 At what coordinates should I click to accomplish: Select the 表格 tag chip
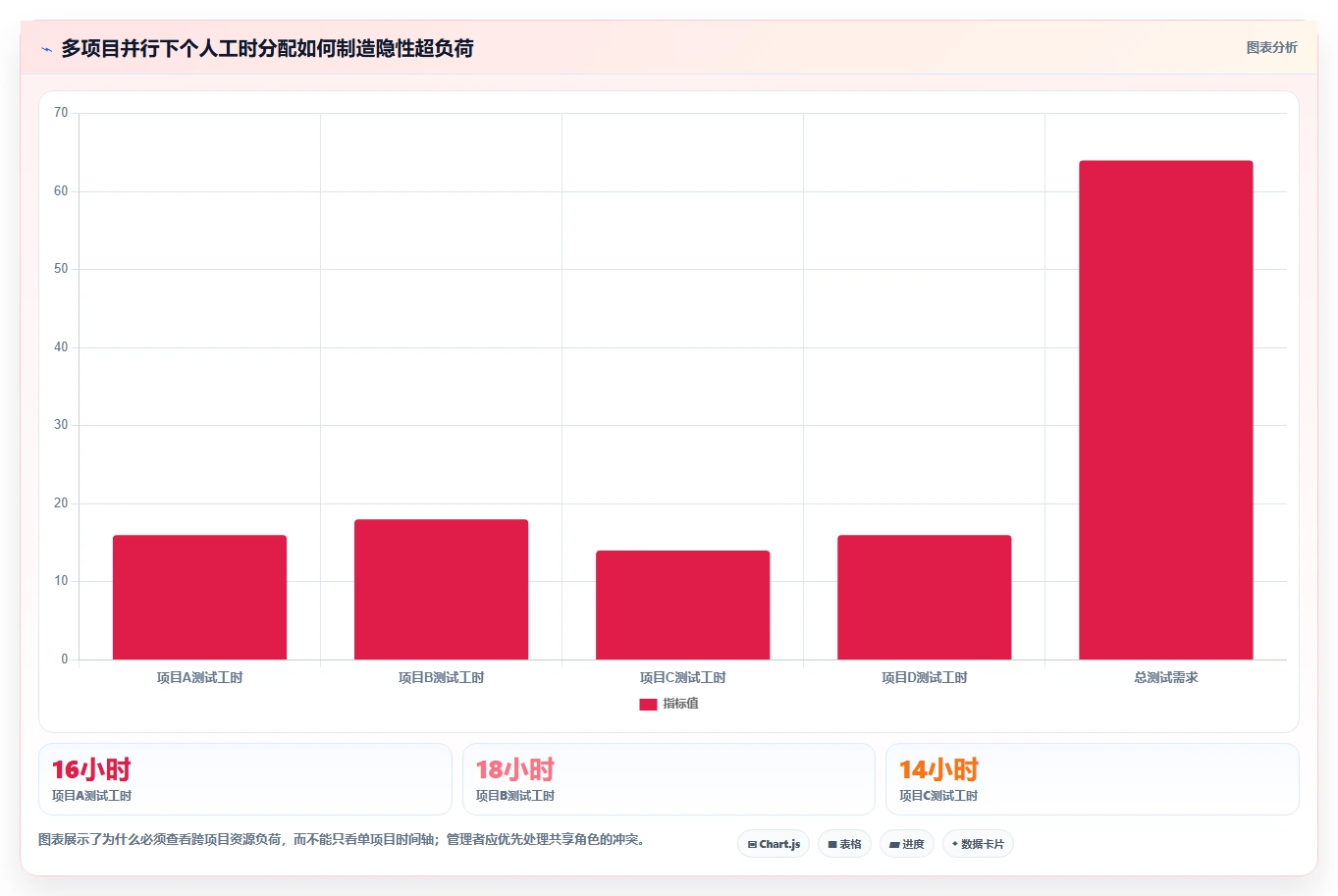pos(844,844)
